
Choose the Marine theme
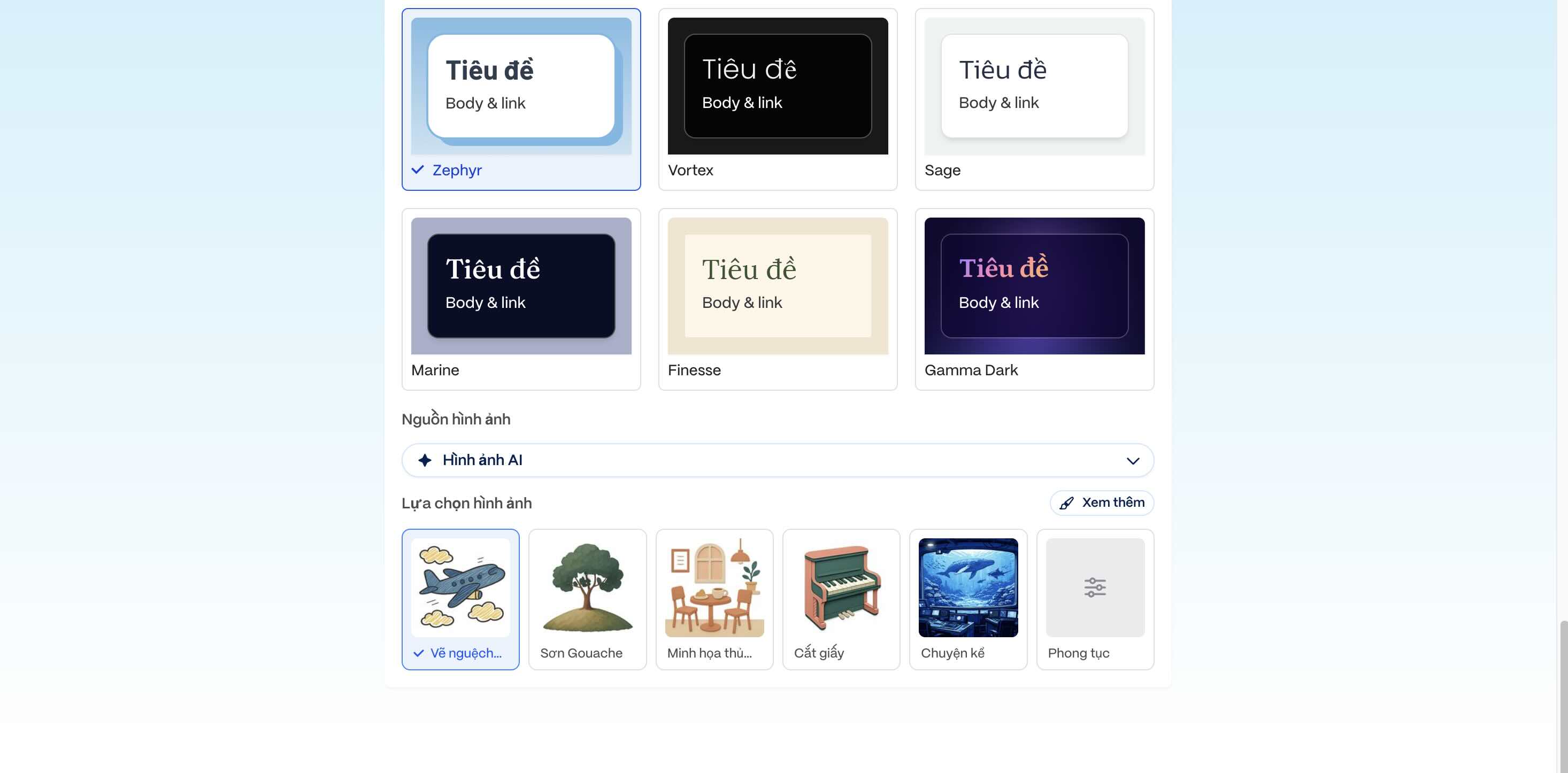tap(521, 299)
